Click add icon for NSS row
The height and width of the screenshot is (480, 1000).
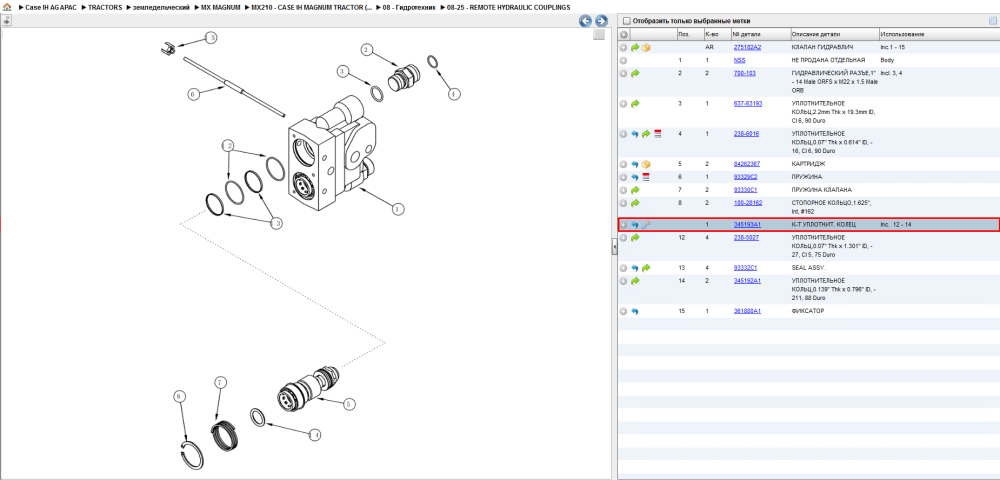(x=624, y=60)
